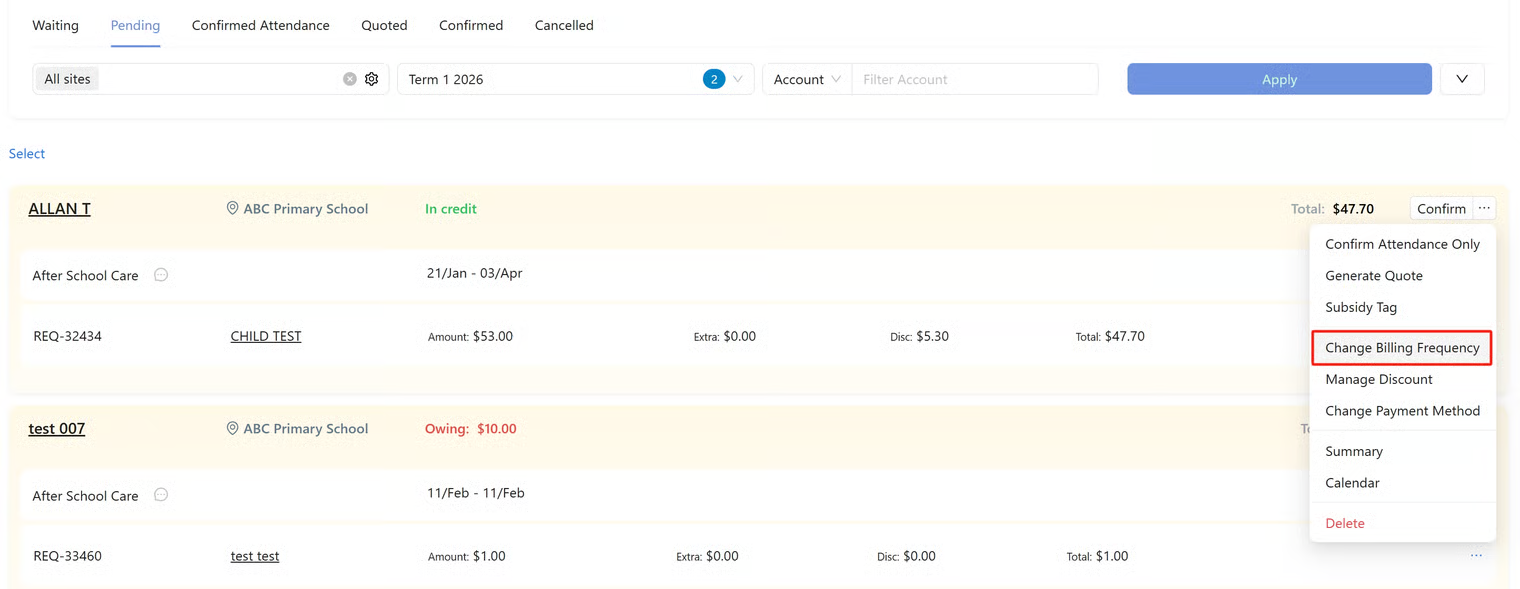The image size is (1520, 589).
Task: Choose Change Billing Frequency from the menu
Action: [1402, 348]
